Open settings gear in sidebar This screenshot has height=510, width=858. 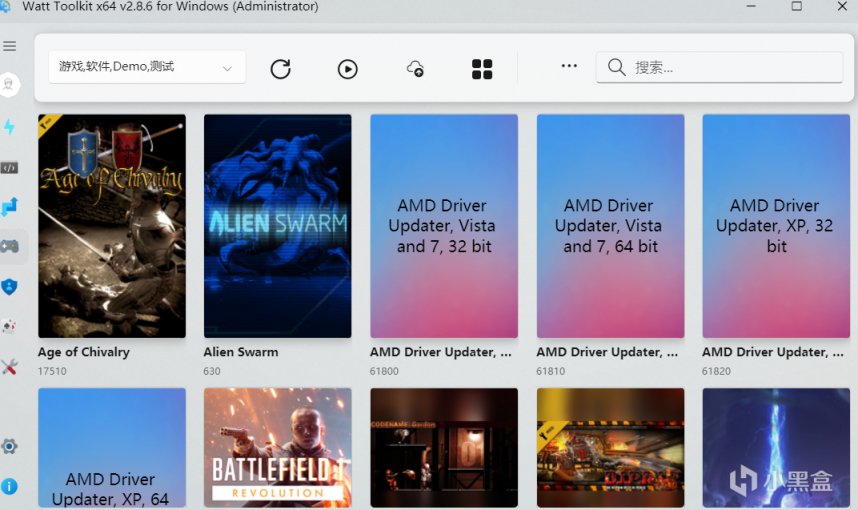(x=9, y=446)
